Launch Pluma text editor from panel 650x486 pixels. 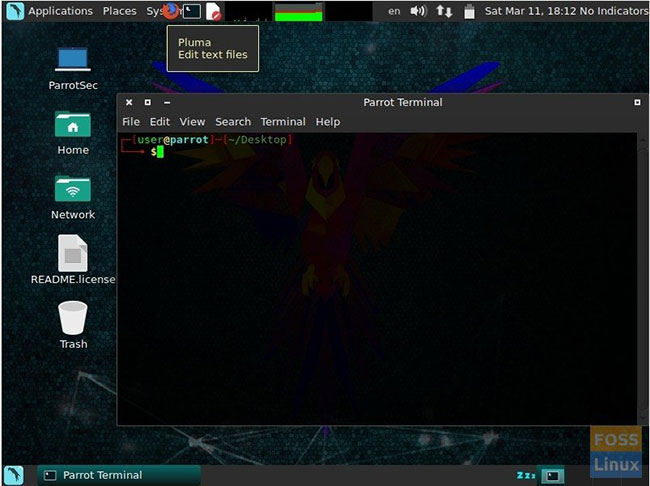click(x=214, y=11)
